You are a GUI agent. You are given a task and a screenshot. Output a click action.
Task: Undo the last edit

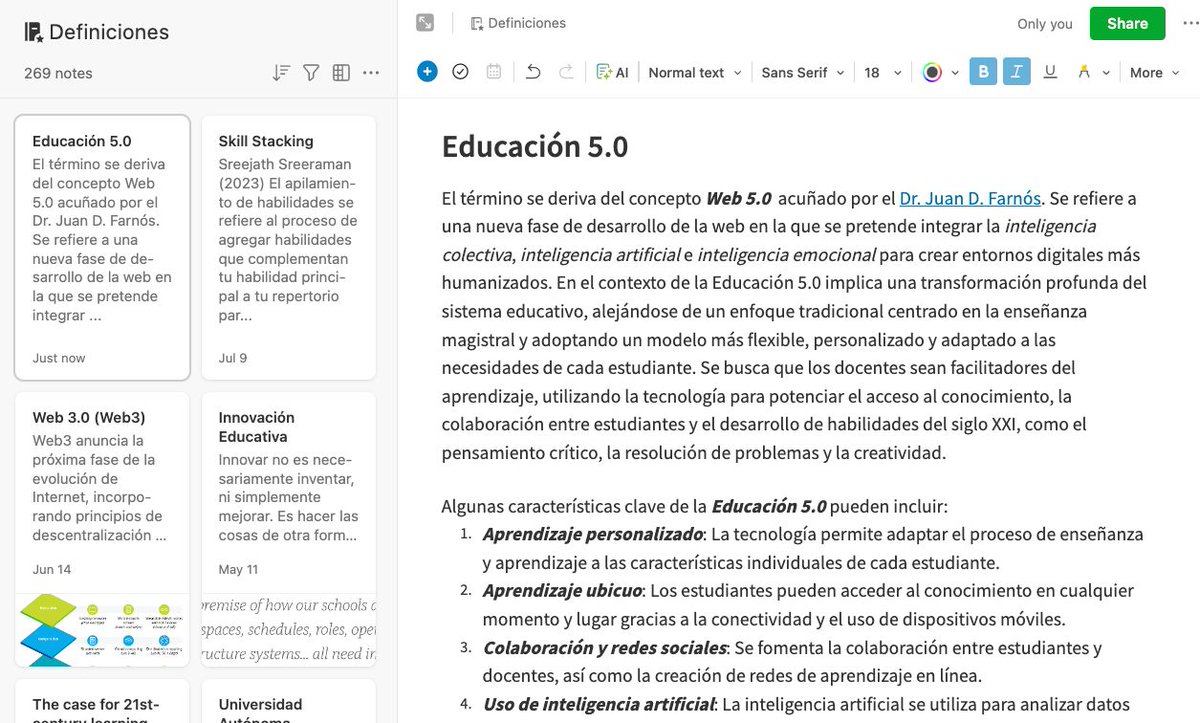pyautogui.click(x=533, y=72)
